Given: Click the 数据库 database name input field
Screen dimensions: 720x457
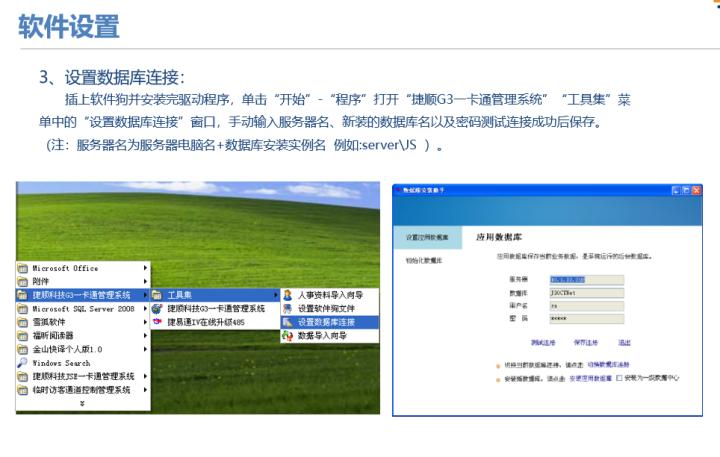Looking at the screenshot, I should 587,293.
